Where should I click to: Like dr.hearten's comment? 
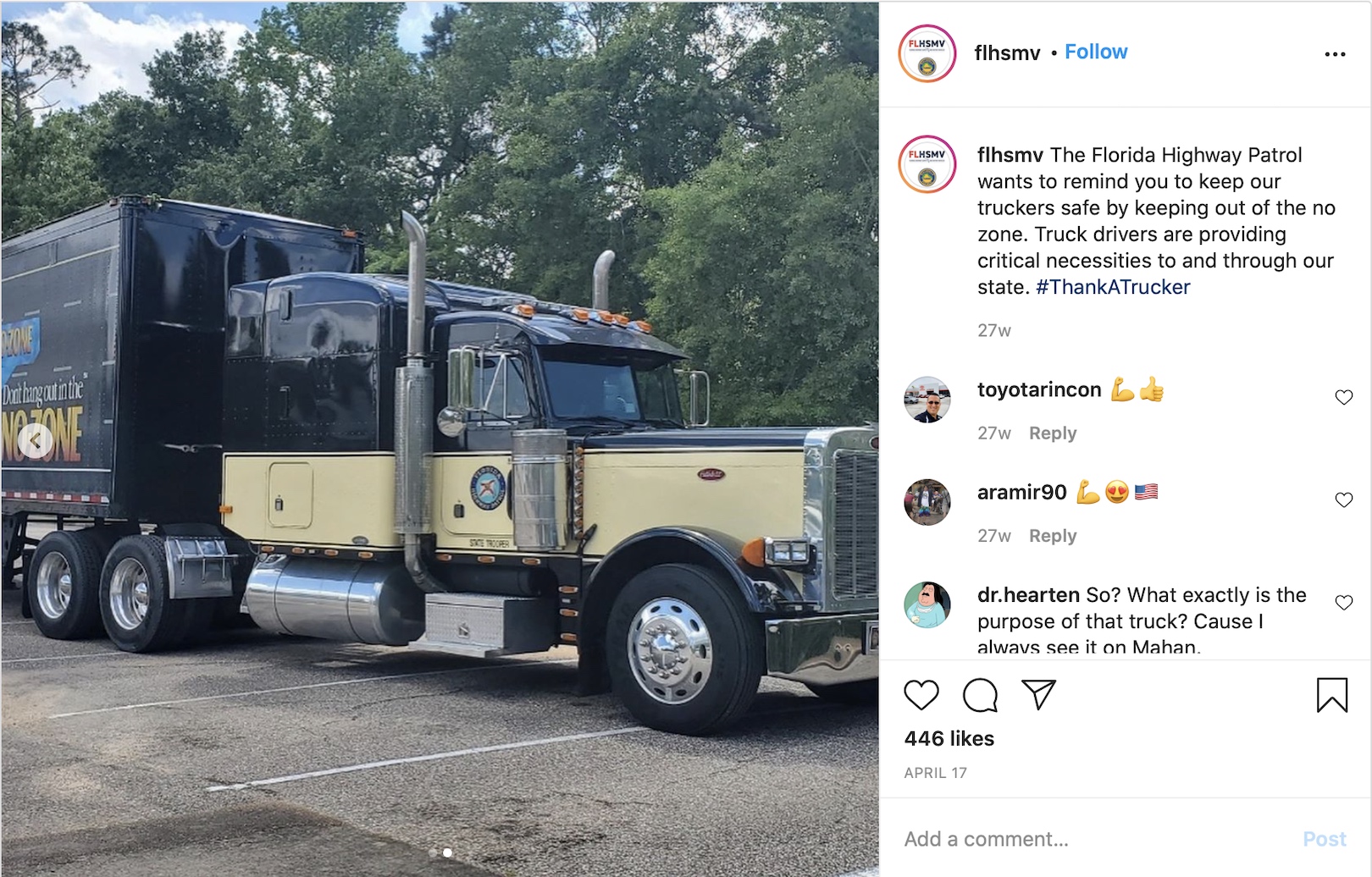[1343, 602]
